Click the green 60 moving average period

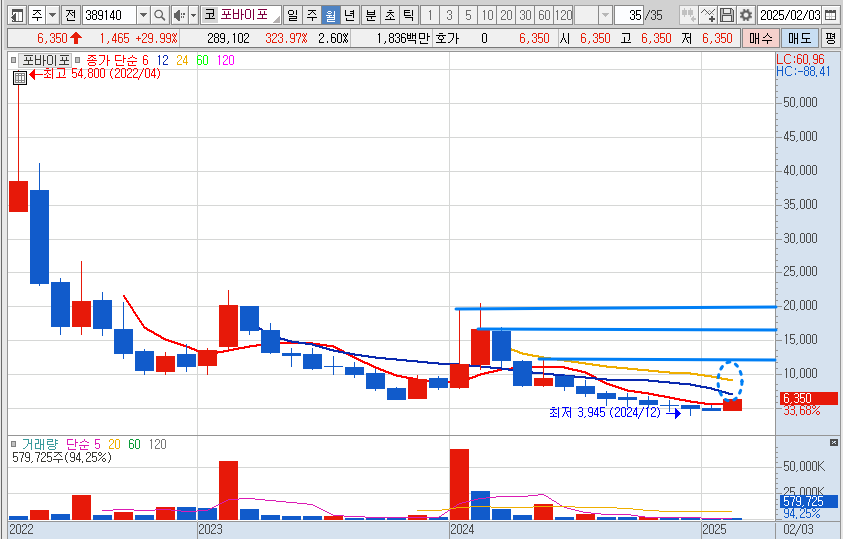coord(202,60)
